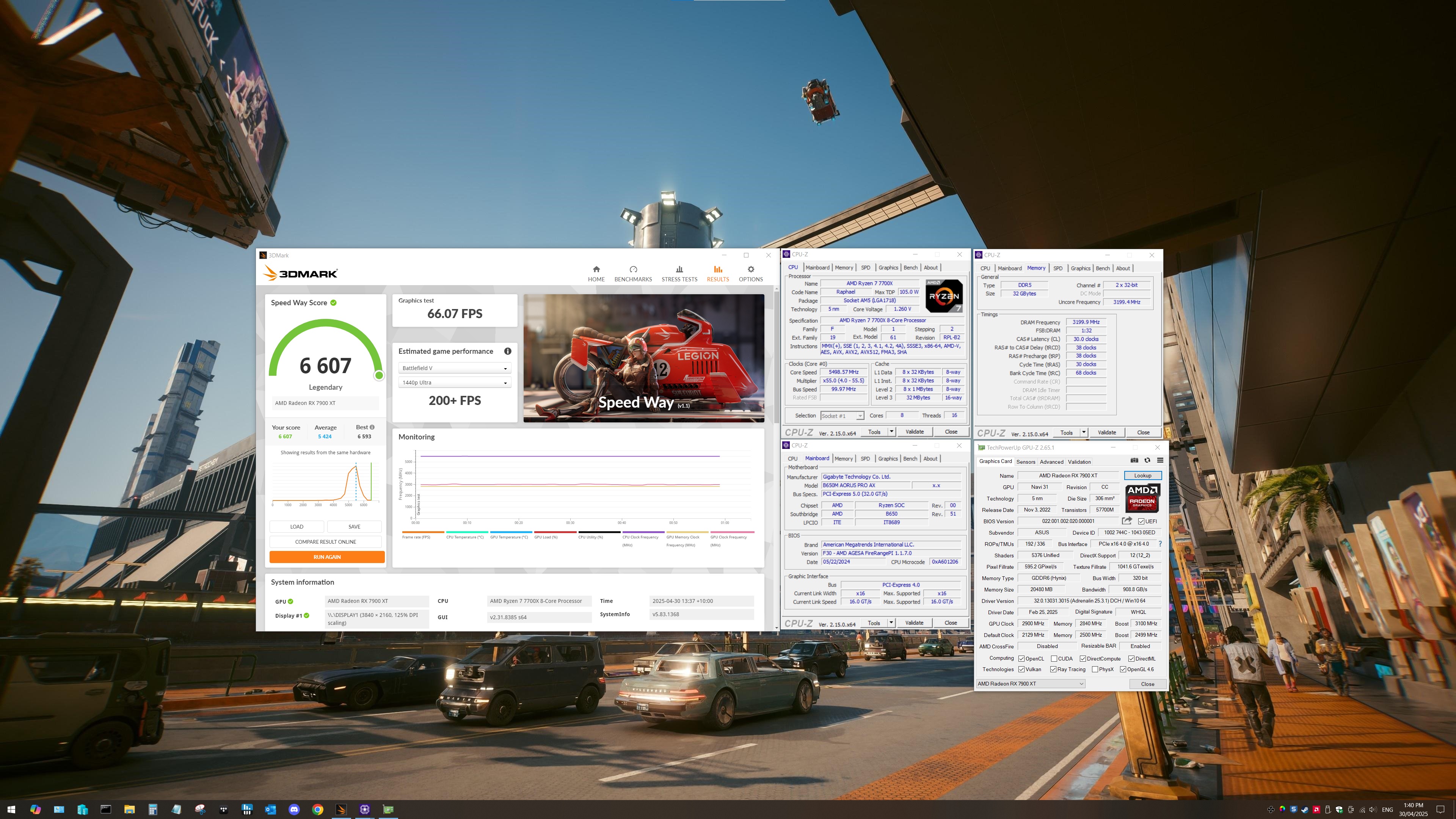Image resolution: width=1456 pixels, height=819 pixels.
Task: Open the GPU-Z hamburger menu
Action: click(x=1160, y=460)
